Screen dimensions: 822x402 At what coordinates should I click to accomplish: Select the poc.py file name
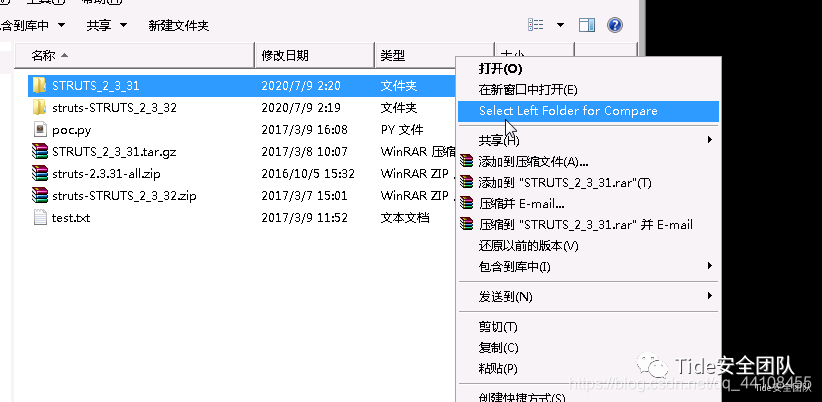(71, 130)
